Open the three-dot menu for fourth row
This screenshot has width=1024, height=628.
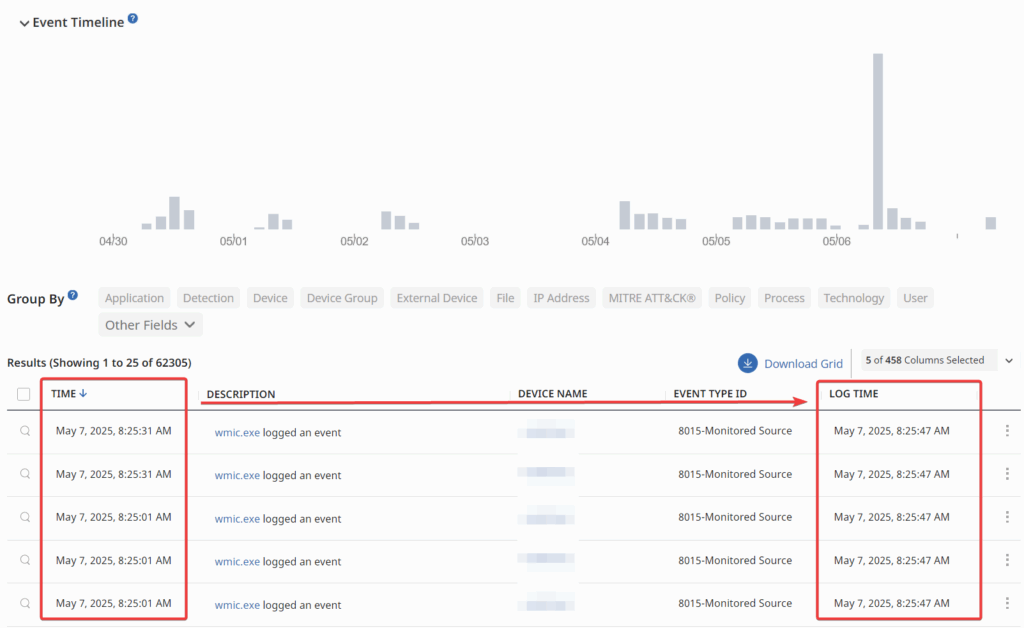1007,560
